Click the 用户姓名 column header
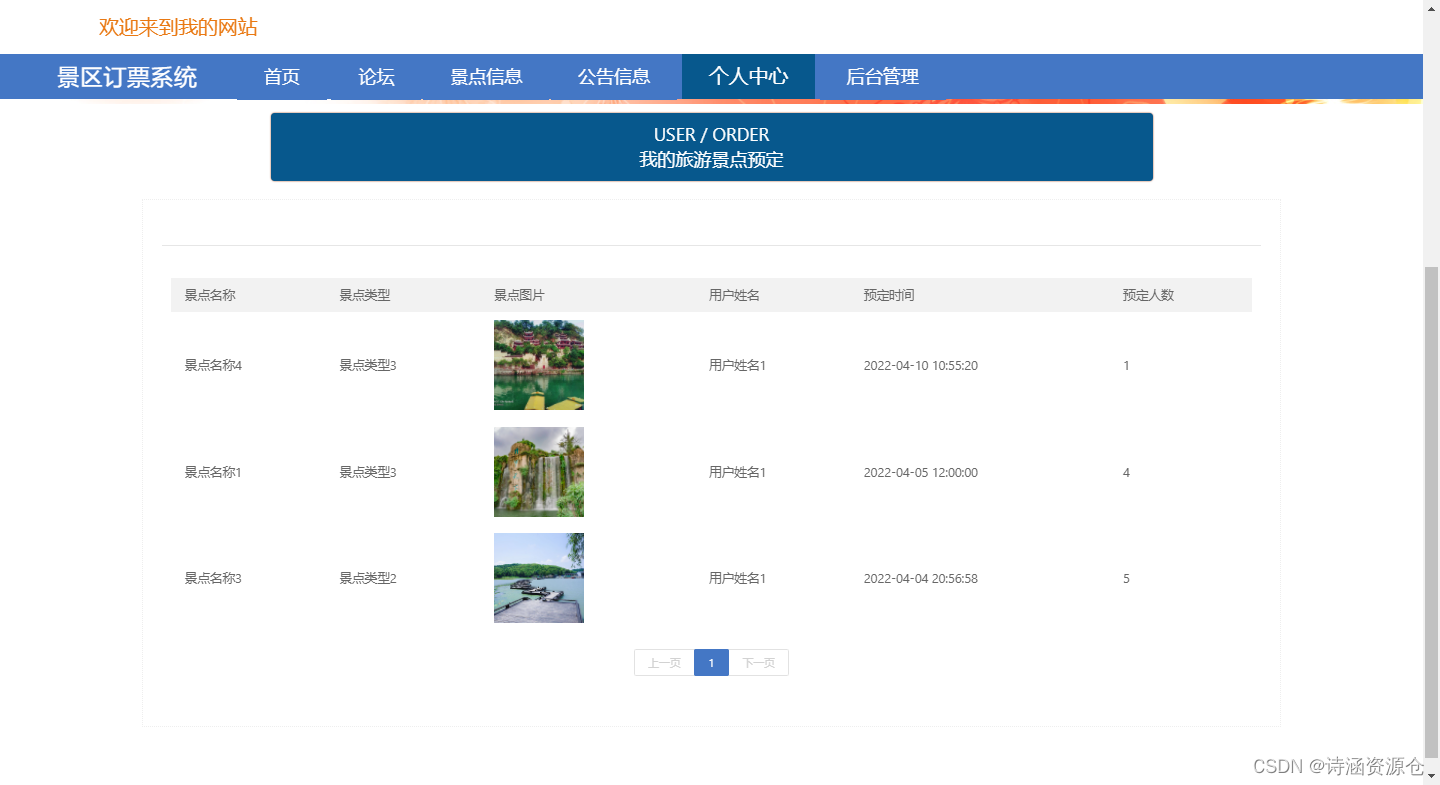Image resolution: width=1440 pixels, height=785 pixels. point(734,295)
